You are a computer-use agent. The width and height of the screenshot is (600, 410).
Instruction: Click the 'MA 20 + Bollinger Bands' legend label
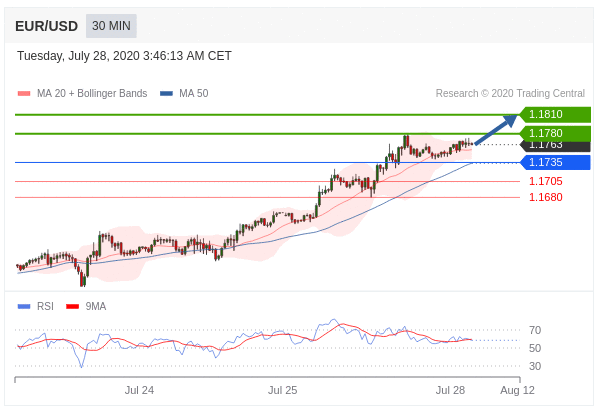point(92,93)
